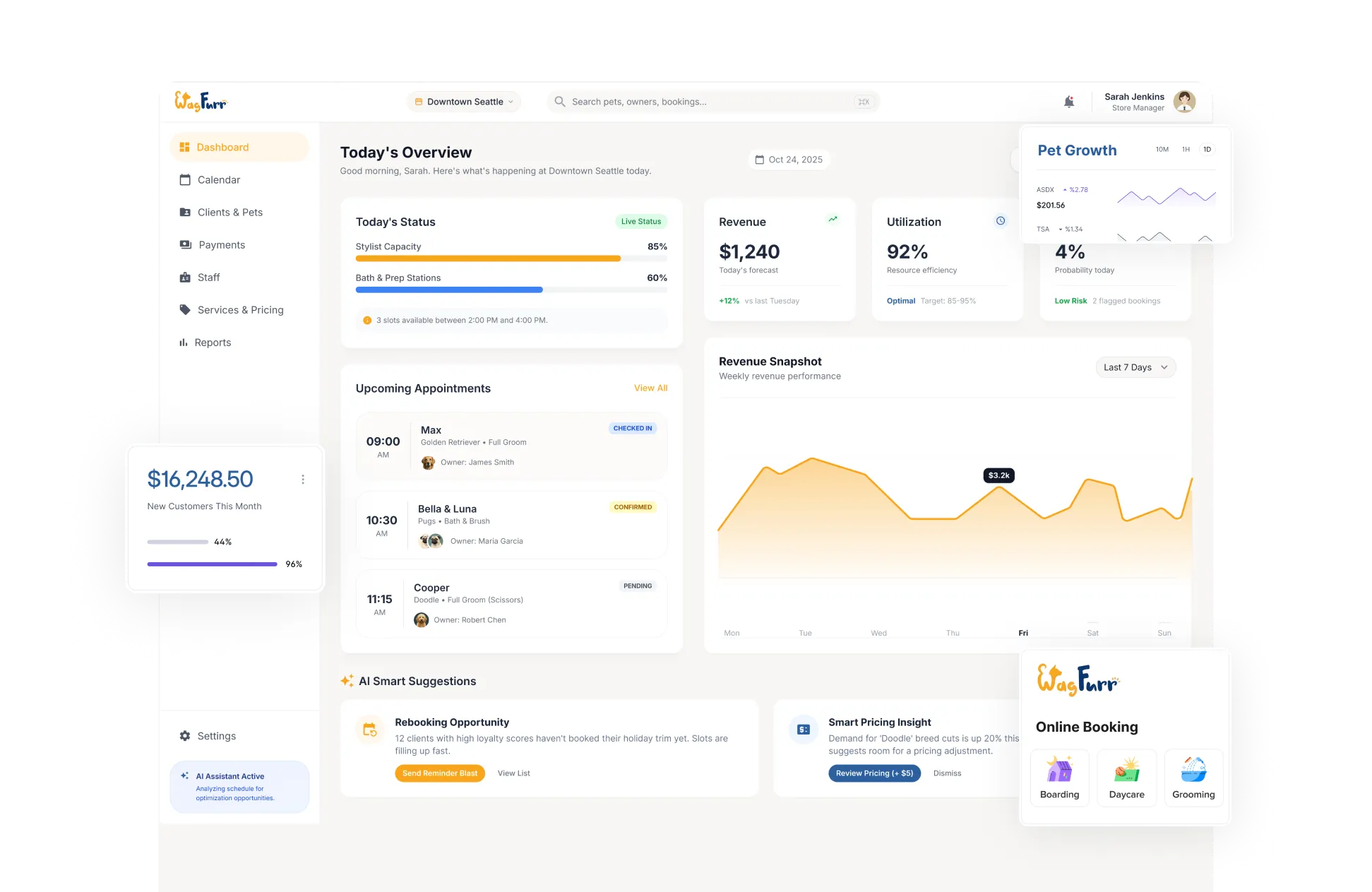Click the three-dot menu on customers card
1372x892 pixels.
(x=303, y=480)
